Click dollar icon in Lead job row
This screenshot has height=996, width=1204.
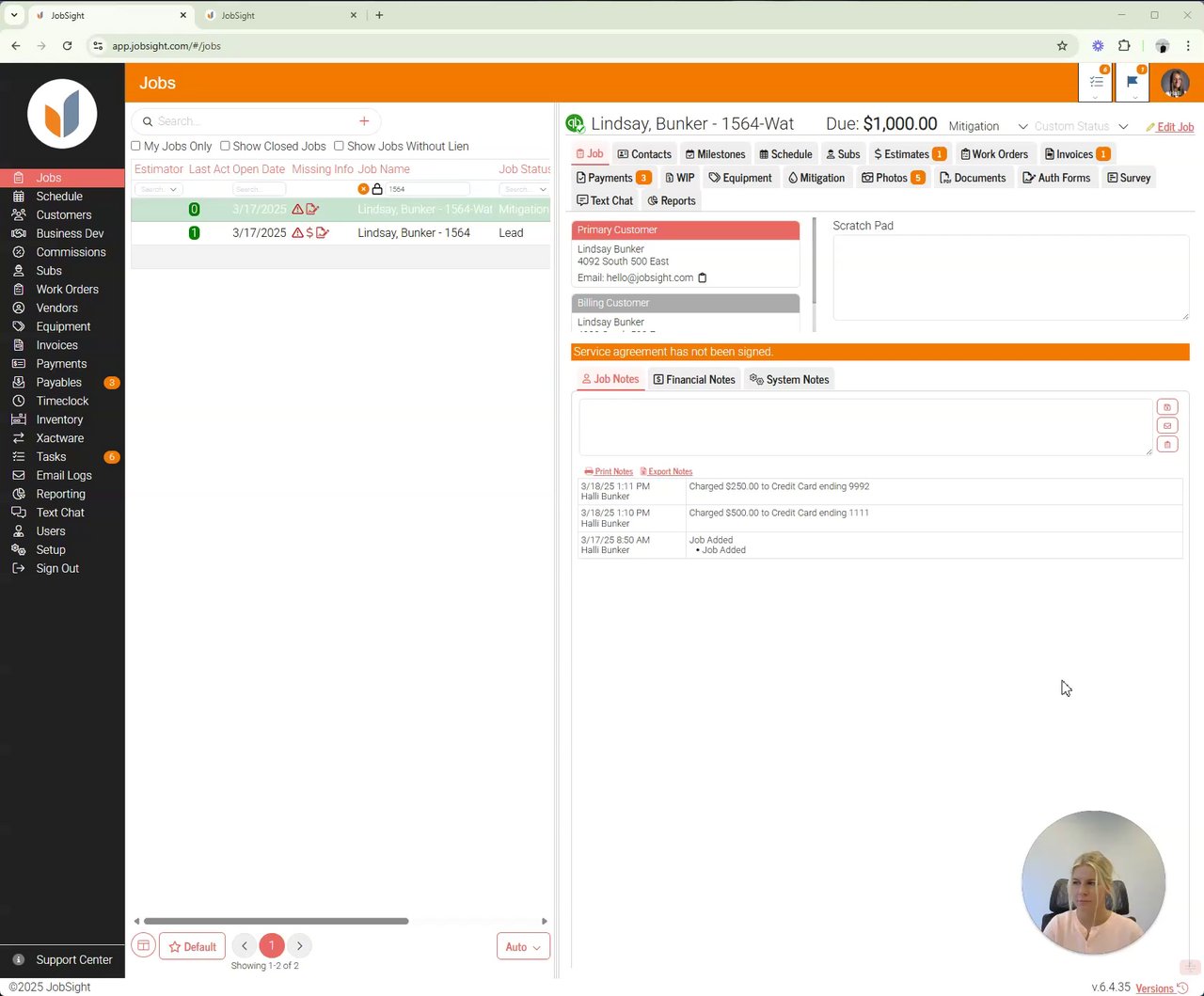(309, 232)
